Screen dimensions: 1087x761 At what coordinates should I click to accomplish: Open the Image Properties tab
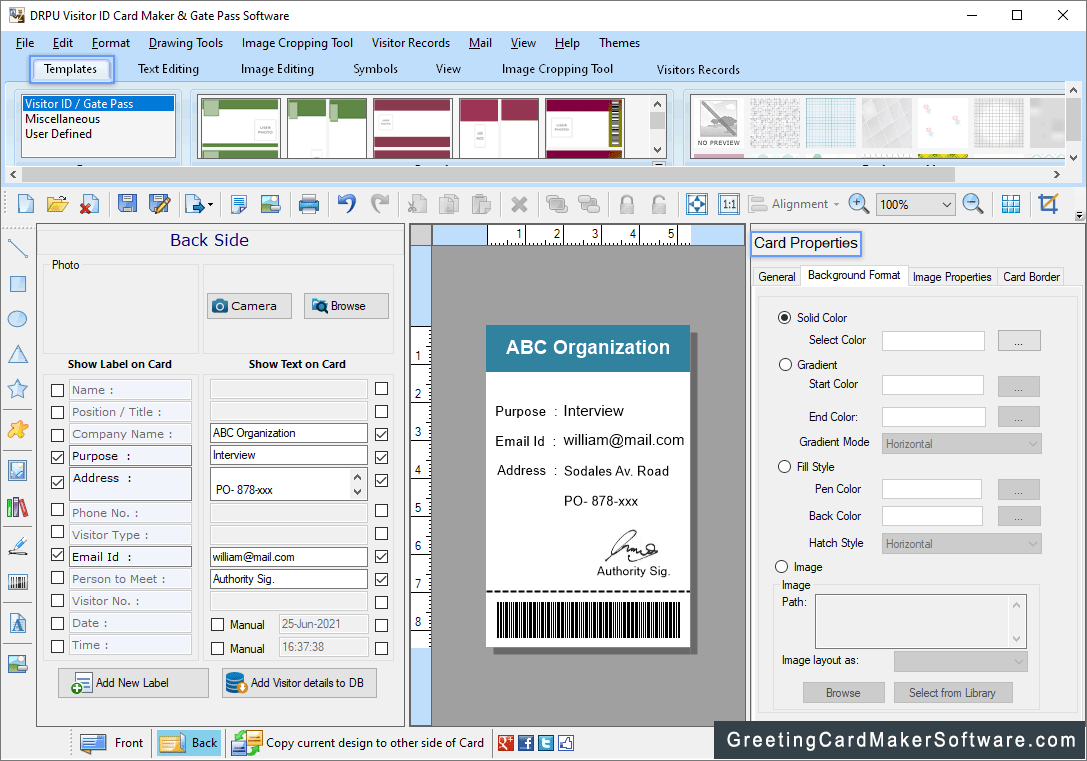click(x=952, y=277)
